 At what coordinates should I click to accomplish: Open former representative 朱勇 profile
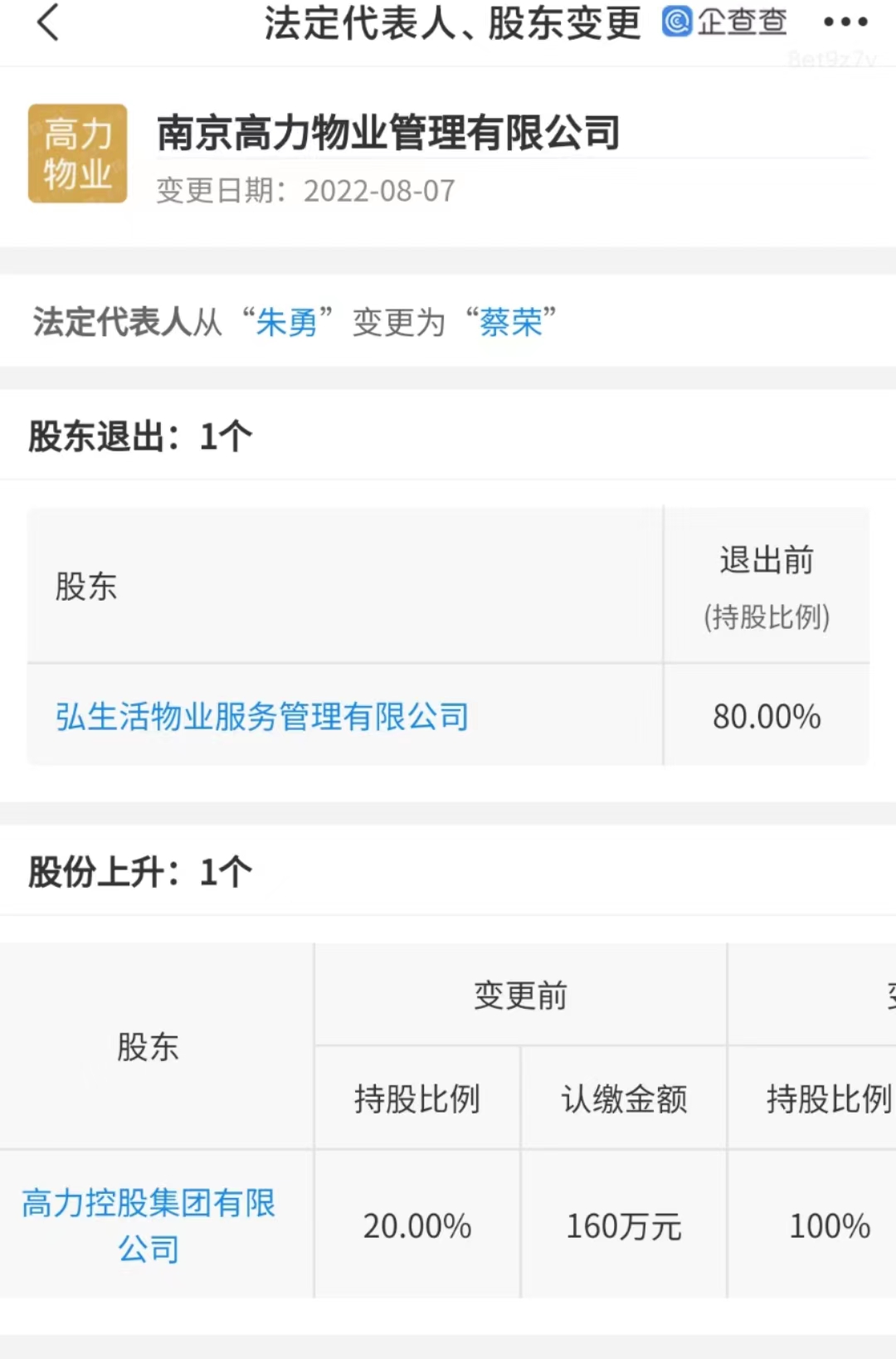[x=286, y=322]
